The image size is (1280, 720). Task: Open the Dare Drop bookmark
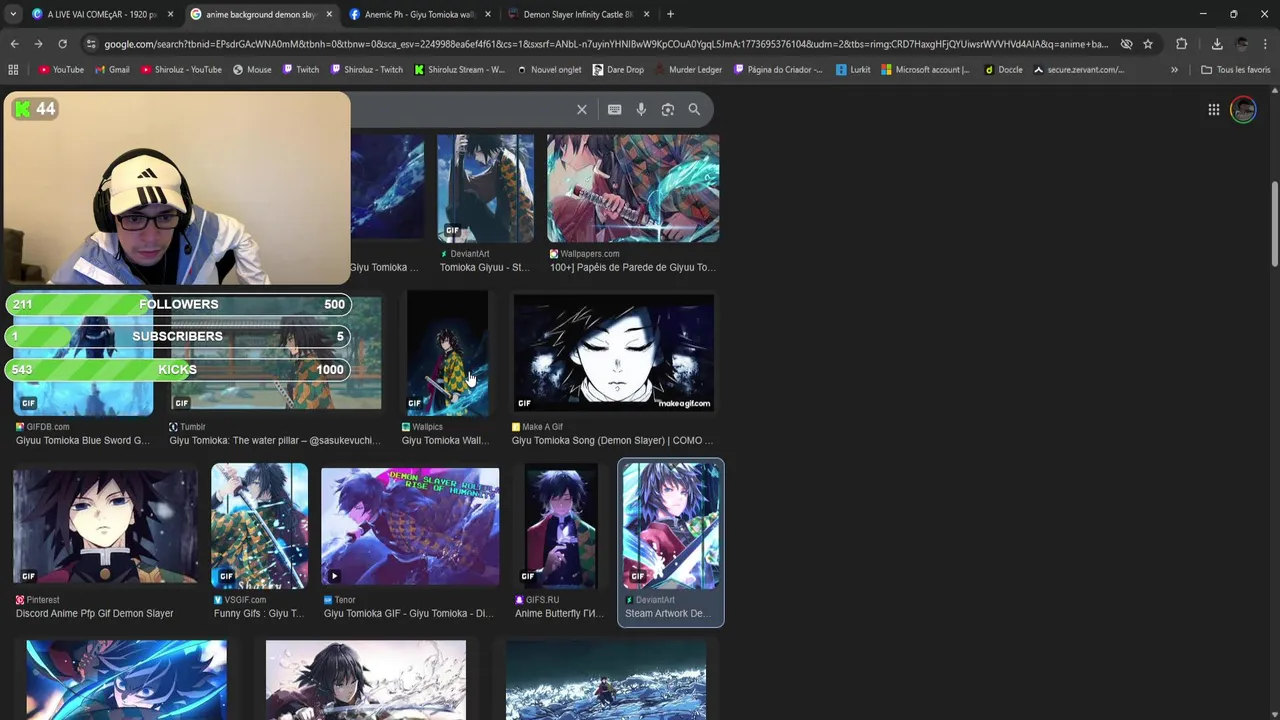coord(619,70)
